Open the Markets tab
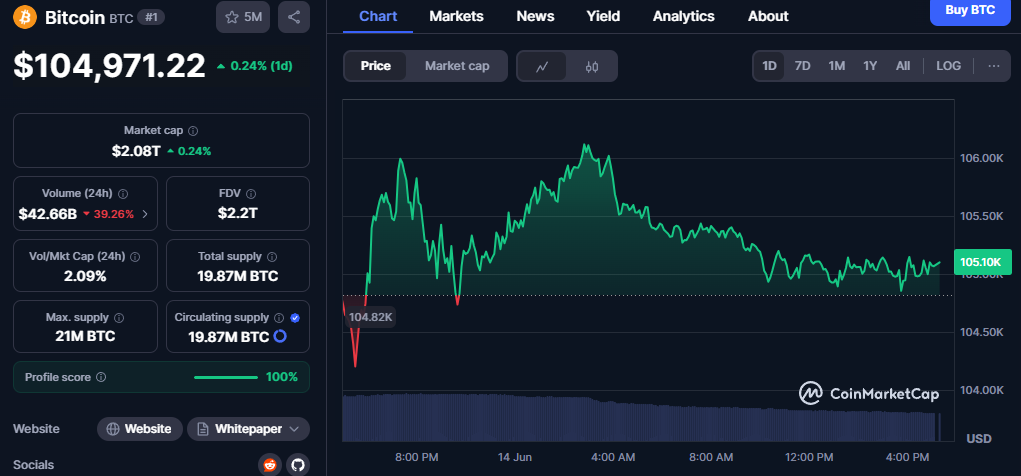The width and height of the screenshot is (1021, 476). [456, 16]
